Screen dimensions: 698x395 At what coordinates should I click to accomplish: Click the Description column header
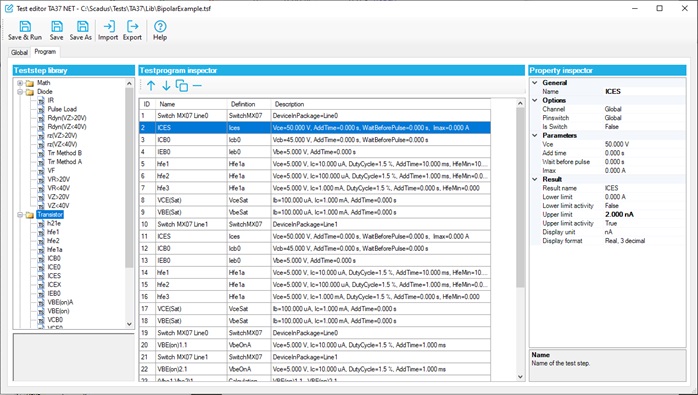381,104
